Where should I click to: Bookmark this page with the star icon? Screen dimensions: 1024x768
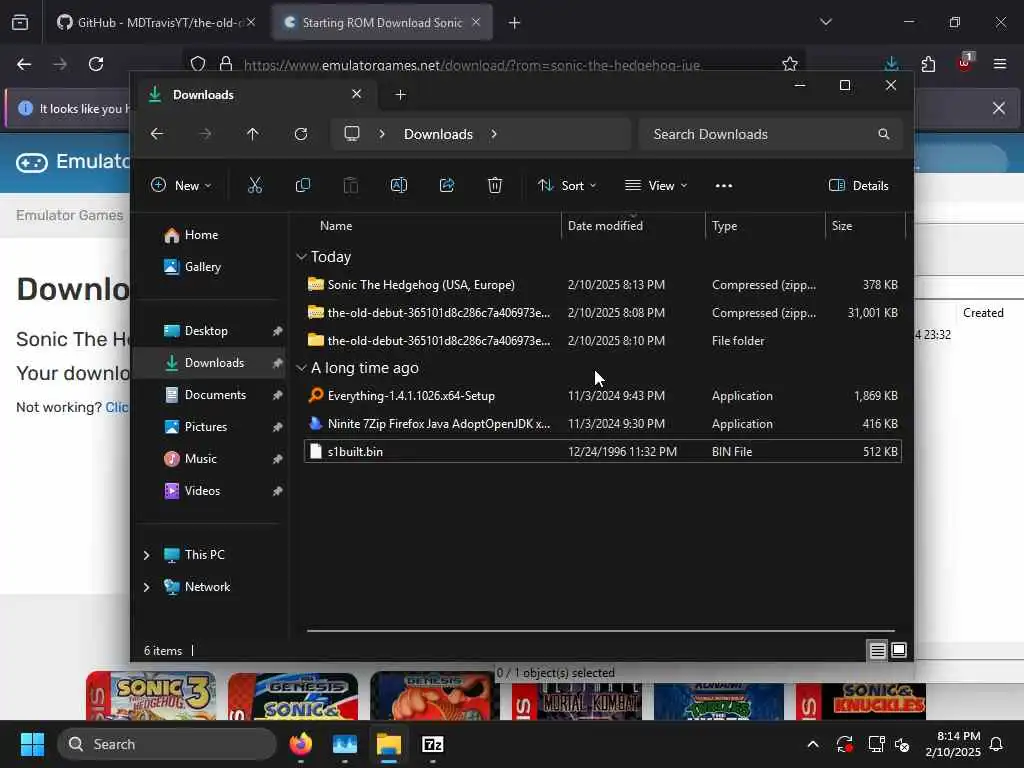790,64
